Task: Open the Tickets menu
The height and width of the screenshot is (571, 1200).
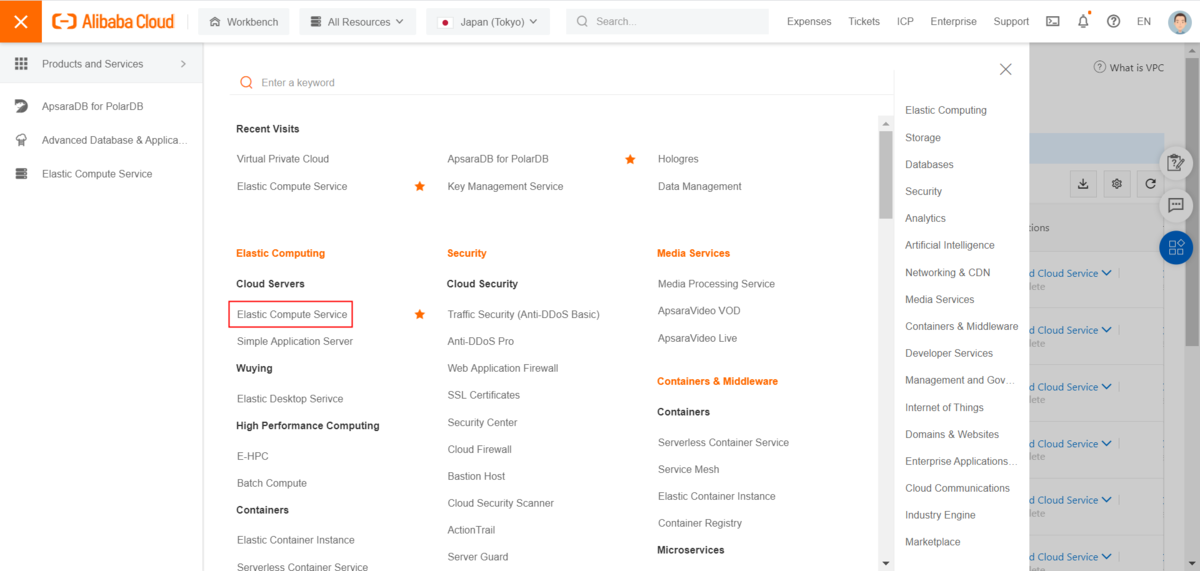Action: pos(864,21)
